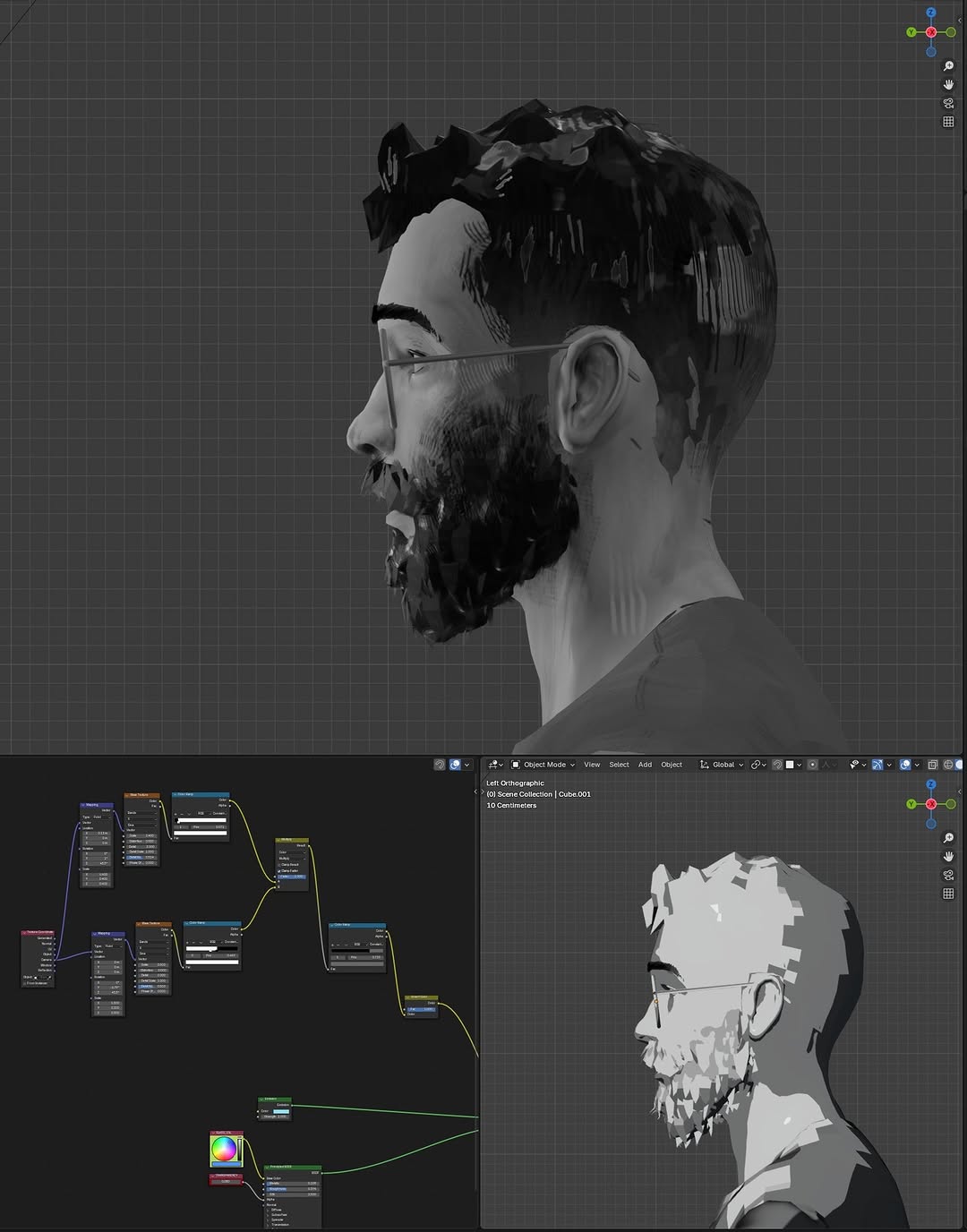The width and height of the screenshot is (967, 1232).
Task: Toggle viewport gizmos button in bottom header
Action: click(x=877, y=765)
